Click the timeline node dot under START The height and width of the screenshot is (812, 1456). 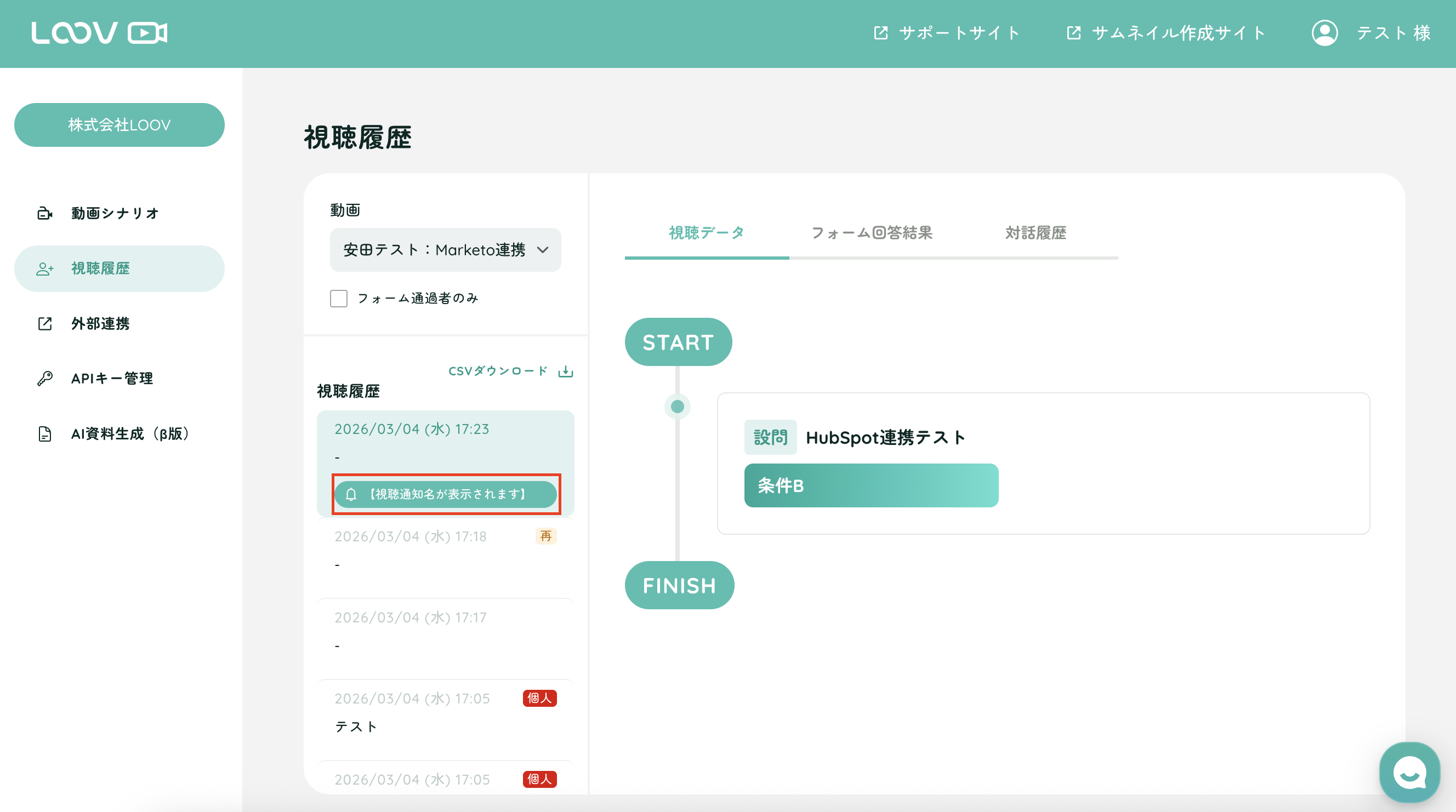(677, 407)
